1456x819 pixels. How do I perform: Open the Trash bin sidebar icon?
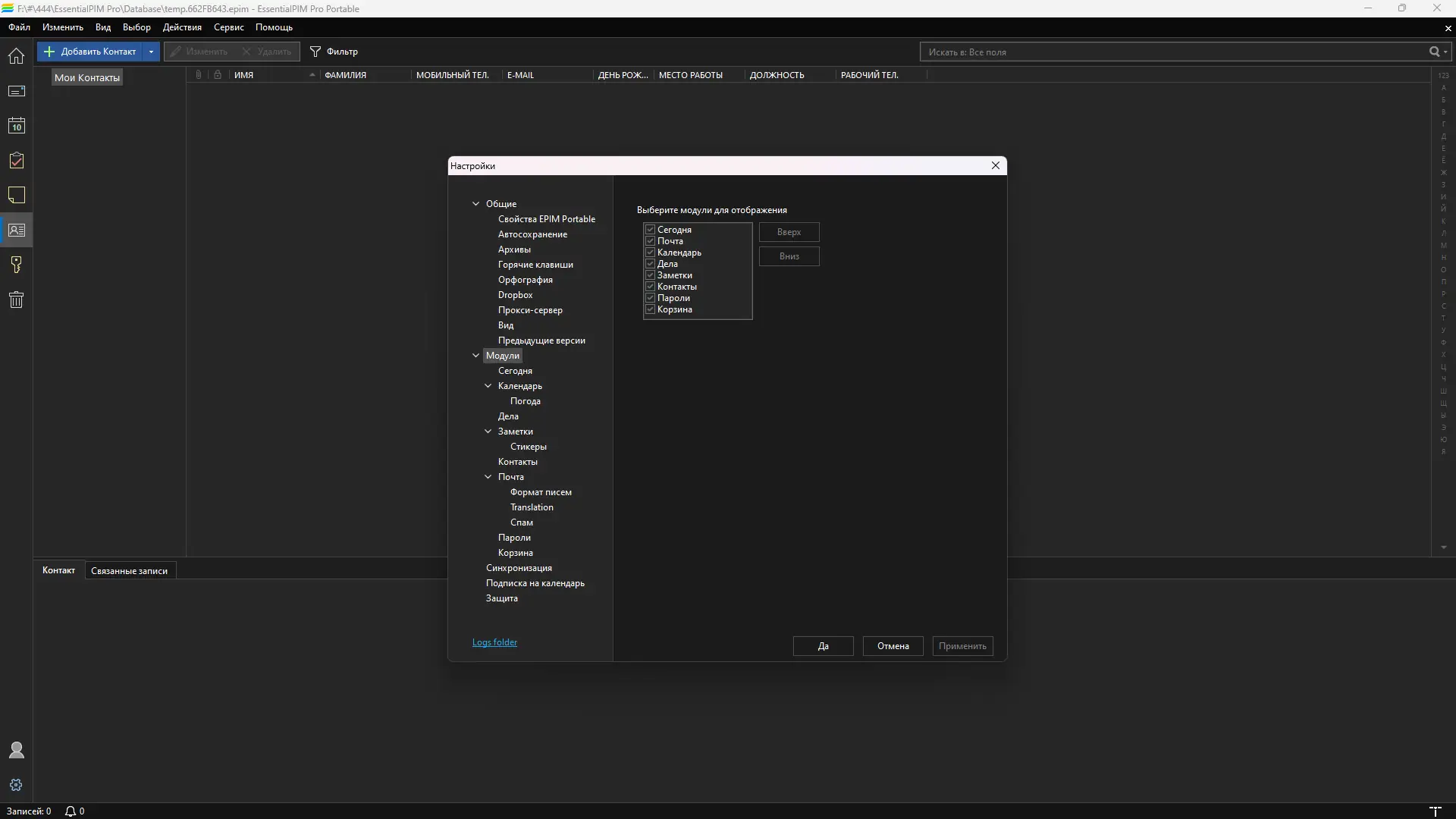16,300
